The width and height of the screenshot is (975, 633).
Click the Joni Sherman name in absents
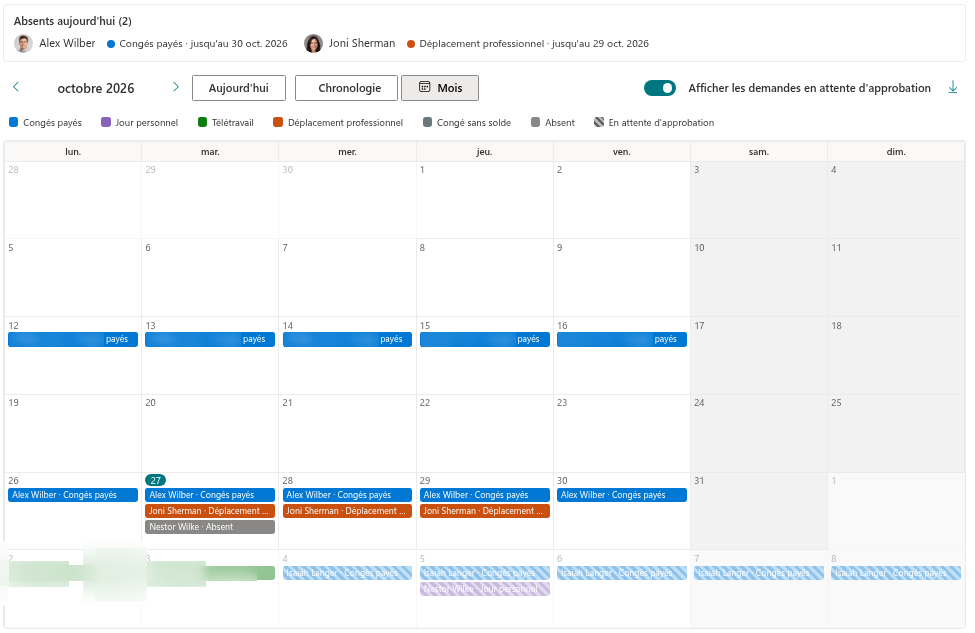[362, 43]
